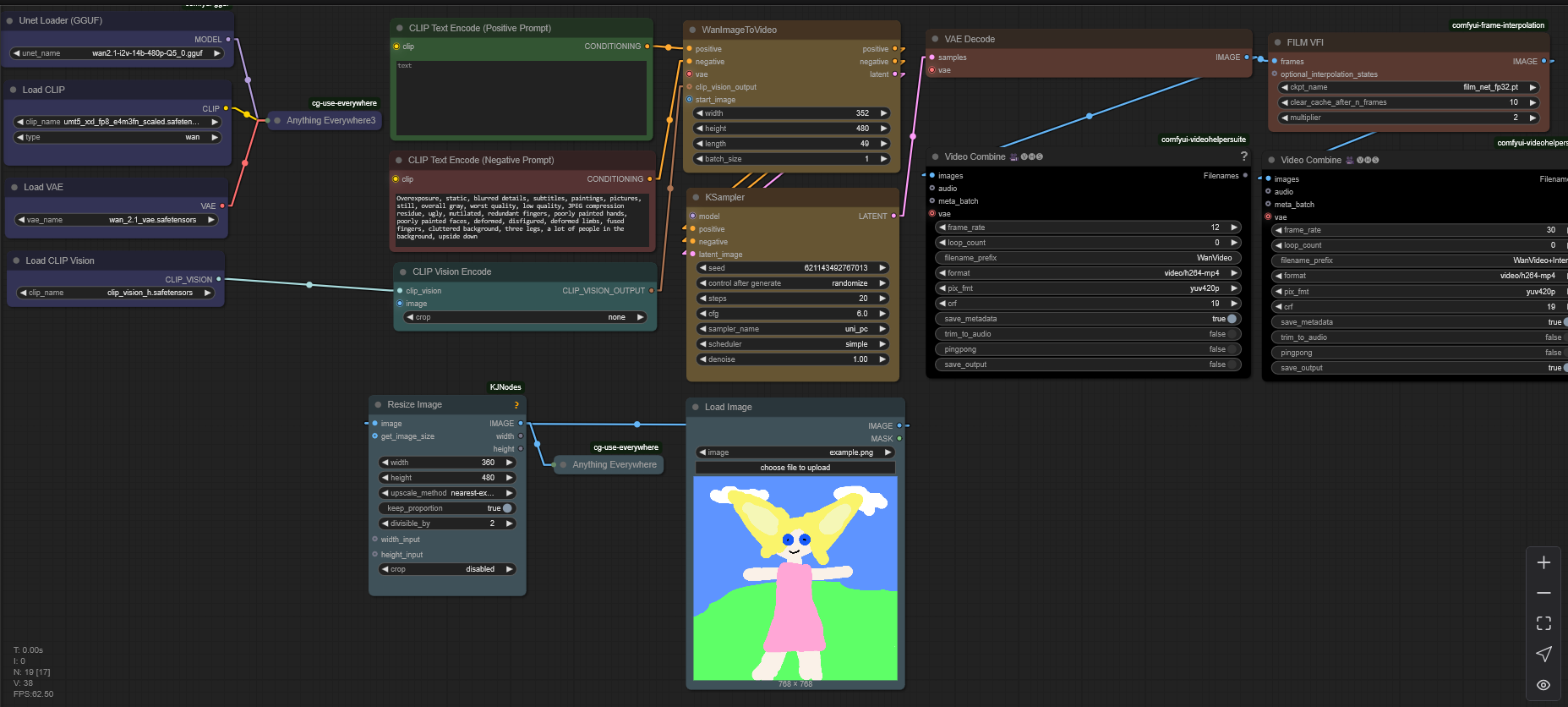The image size is (1568, 707).
Task: Open help question mark on Resize Image node
Action: pos(516,405)
